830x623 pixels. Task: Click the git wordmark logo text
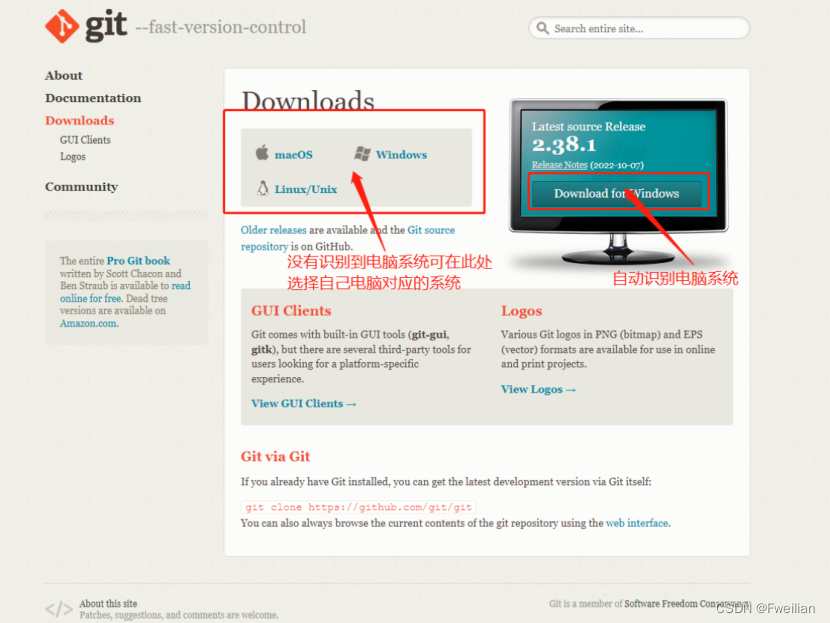(x=106, y=25)
